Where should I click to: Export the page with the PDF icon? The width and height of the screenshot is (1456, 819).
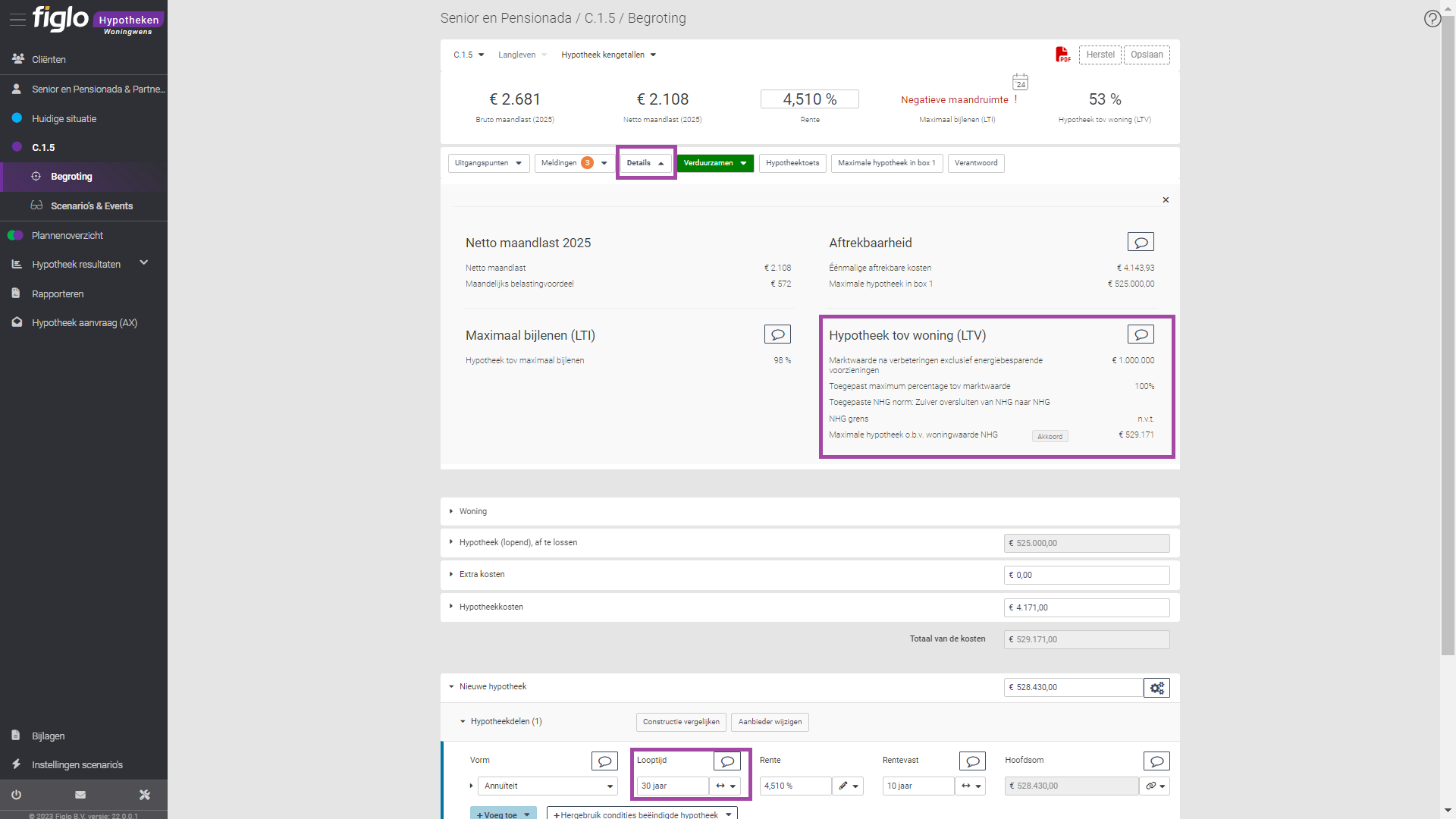(x=1063, y=55)
